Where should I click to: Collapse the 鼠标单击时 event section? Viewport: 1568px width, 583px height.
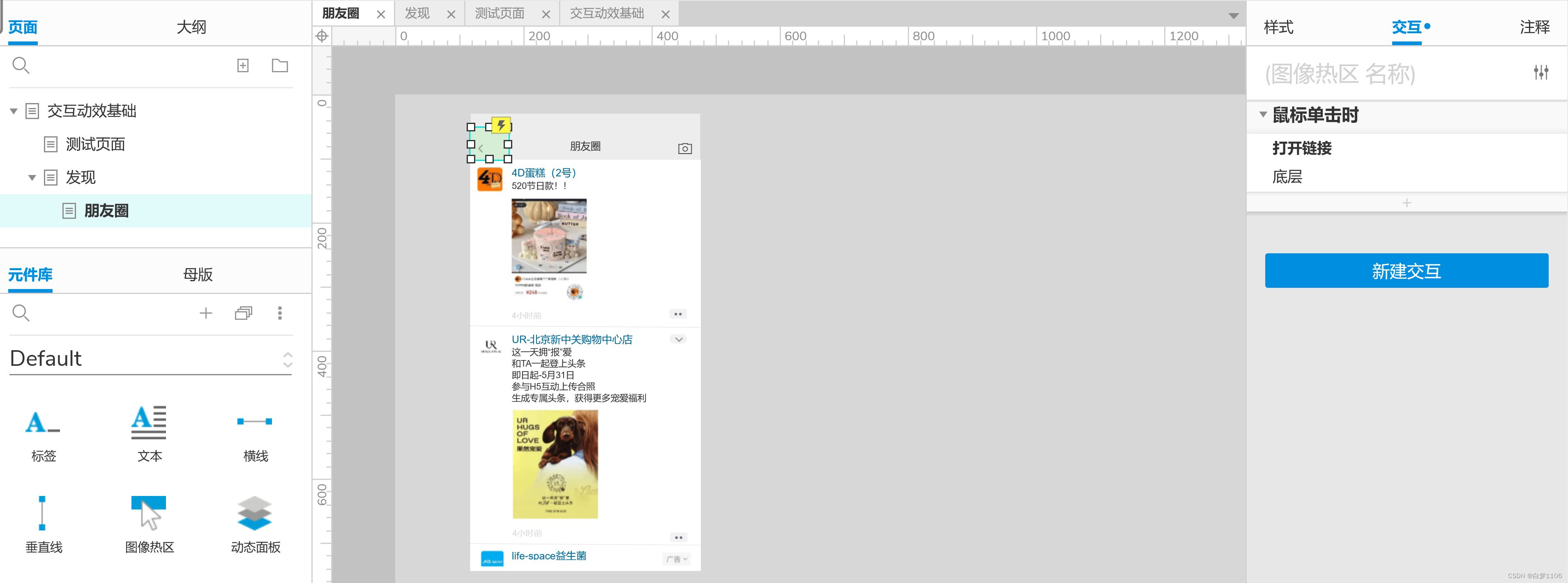(1263, 115)
